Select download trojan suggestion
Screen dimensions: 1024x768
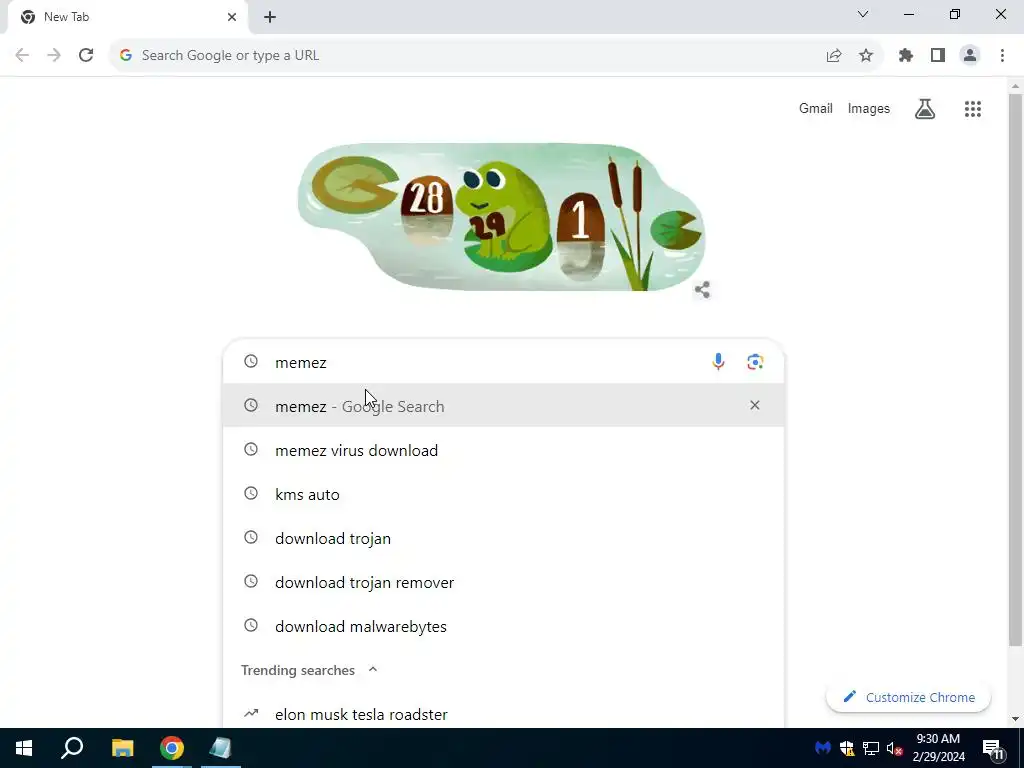(504, 538)
